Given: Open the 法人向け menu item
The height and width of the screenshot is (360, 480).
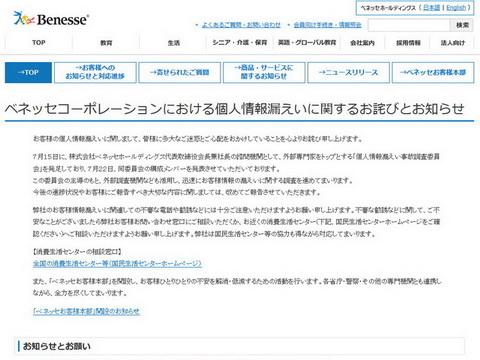Looking at the screenshot, I should click(452, 43).
